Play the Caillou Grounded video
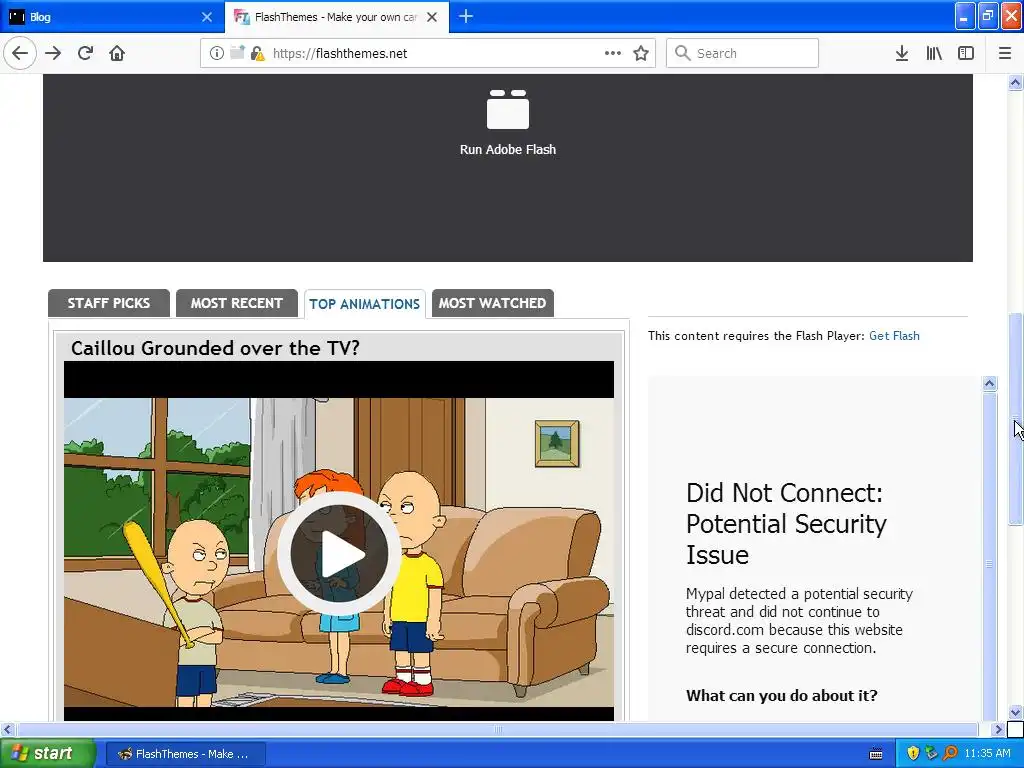This screenshot has width=1024, height=768. (x=339, y=553)
